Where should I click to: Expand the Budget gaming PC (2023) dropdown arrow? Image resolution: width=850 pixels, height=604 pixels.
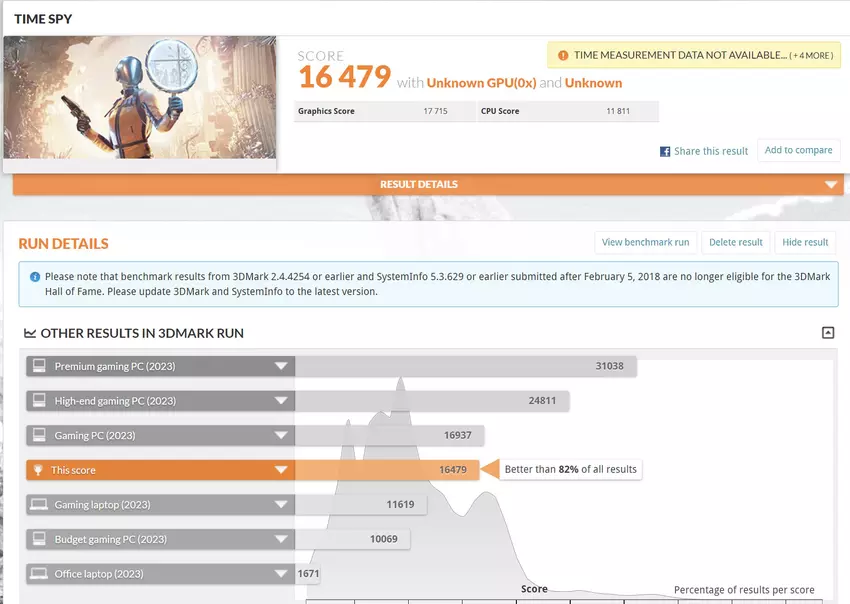pyautogui.click(x=281, y=540)
